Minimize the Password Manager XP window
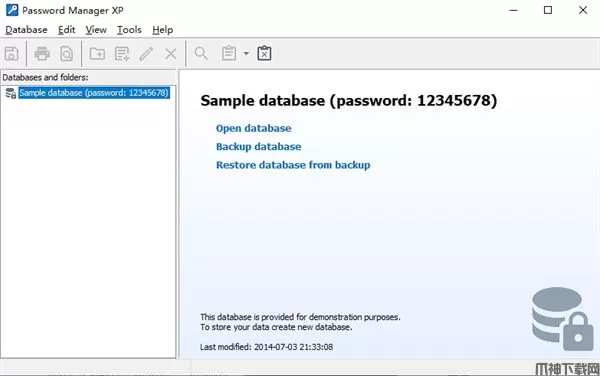 [x=514, y=10]
